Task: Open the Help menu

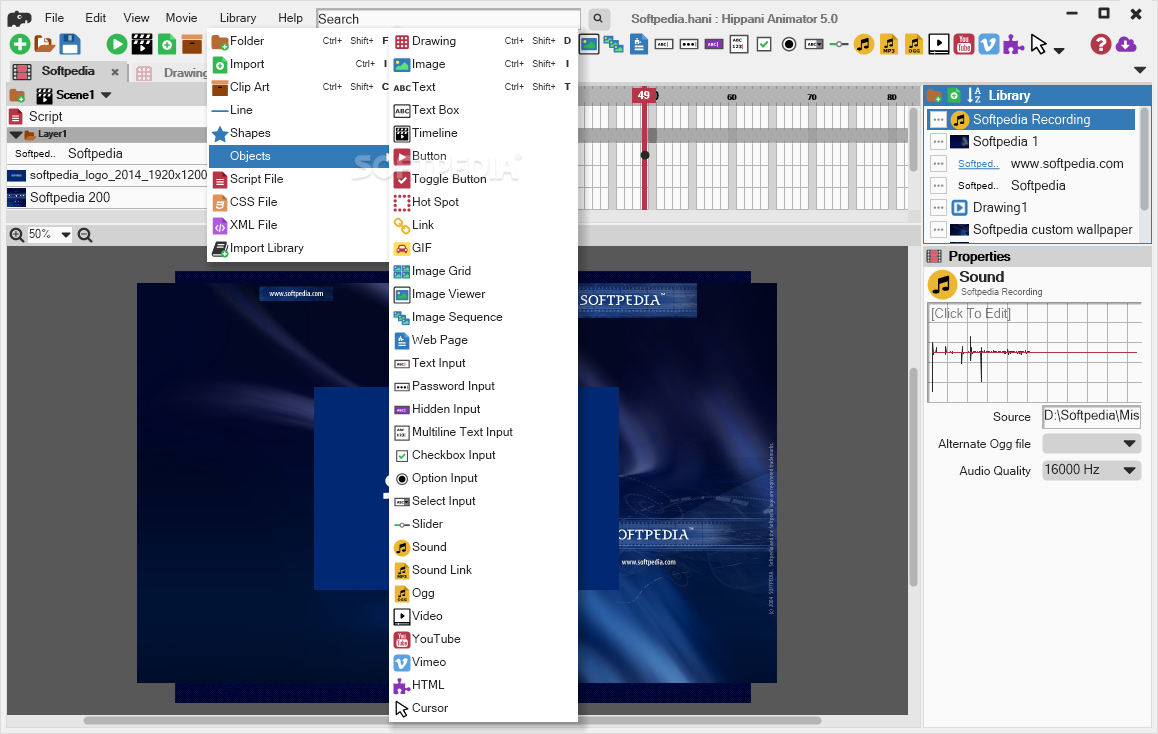Action: click(290, 18)
